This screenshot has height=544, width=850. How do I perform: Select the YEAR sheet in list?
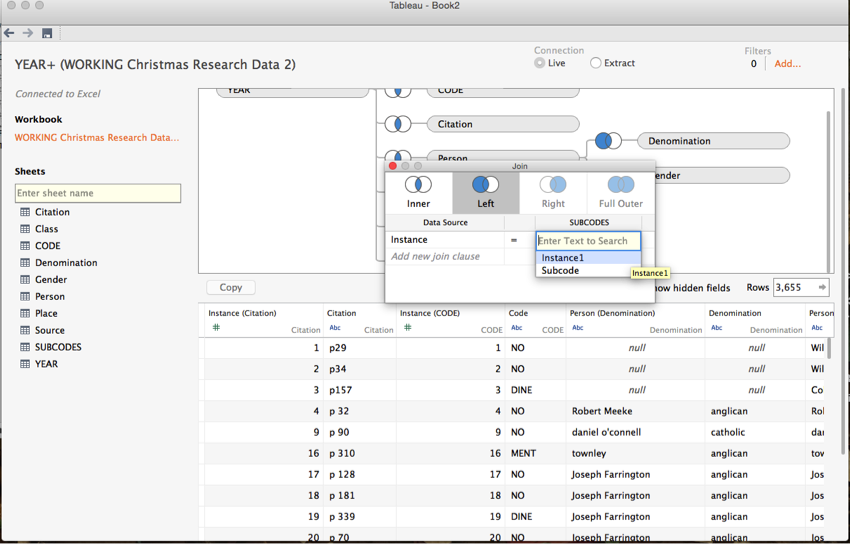click(46, 364)
